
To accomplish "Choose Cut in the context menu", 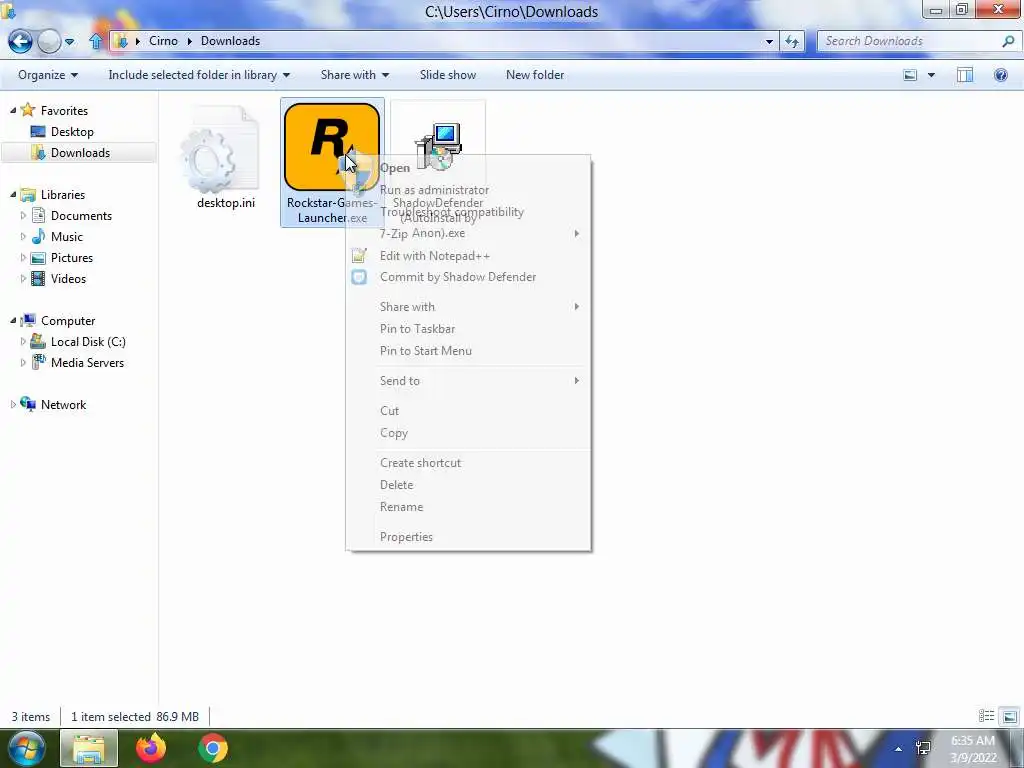I will point(468,411).
